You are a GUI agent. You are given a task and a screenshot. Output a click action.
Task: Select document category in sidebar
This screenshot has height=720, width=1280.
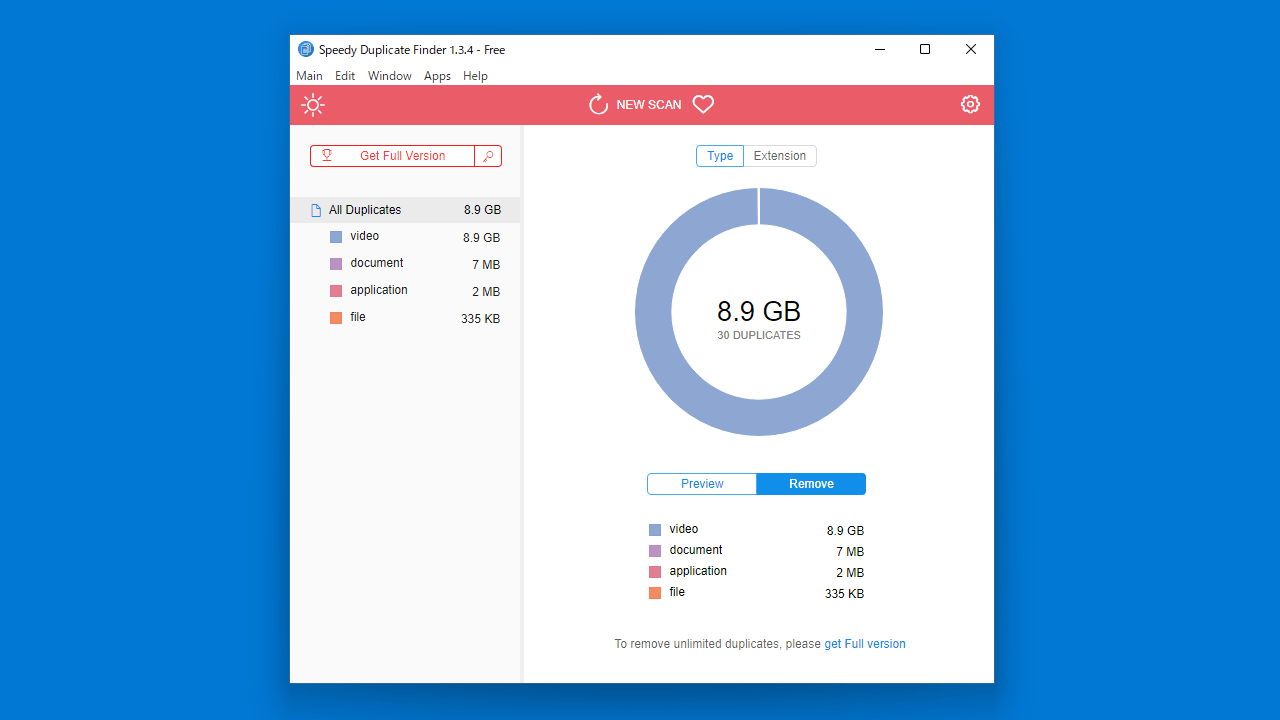click(406, 264)
